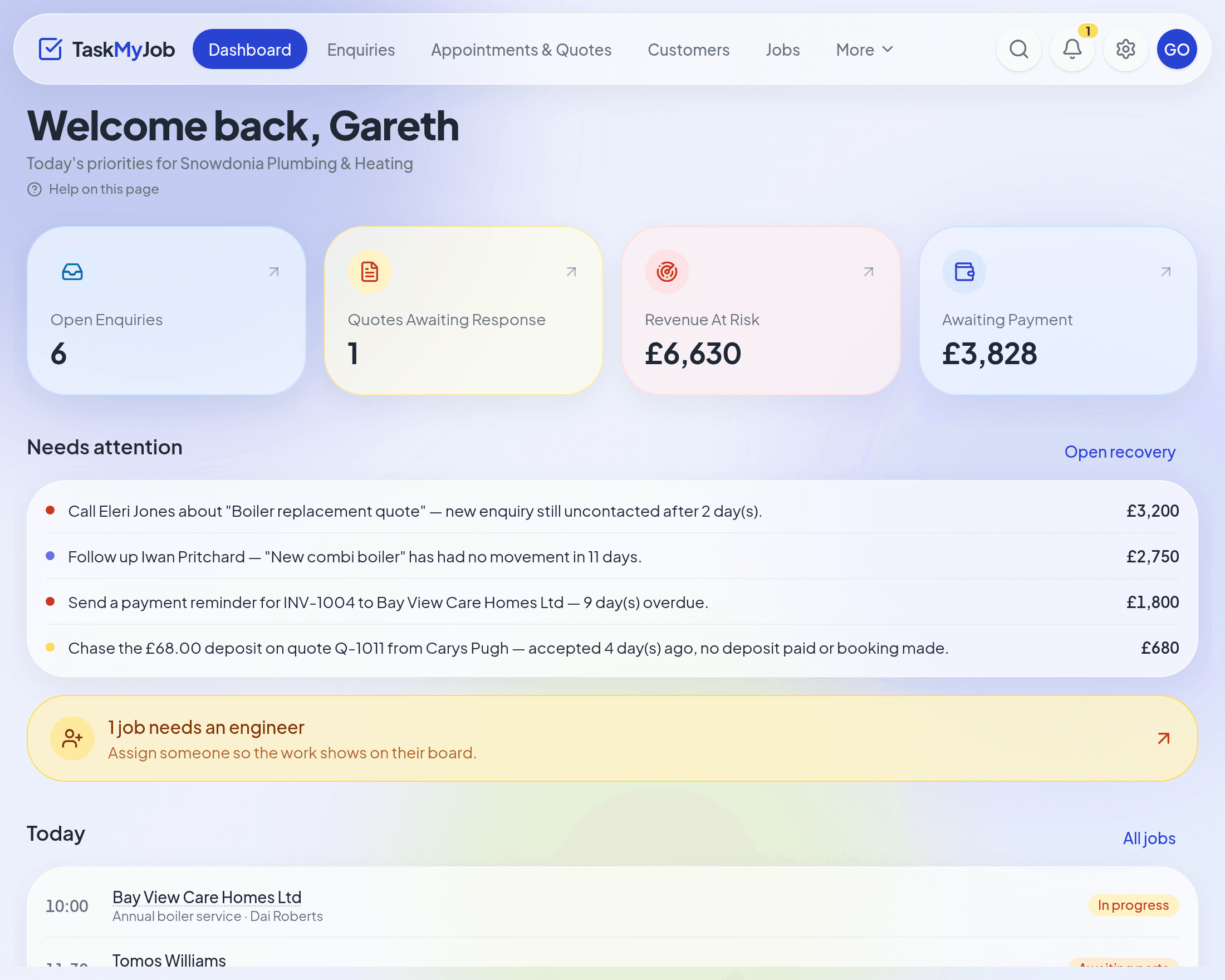Click the help question-mark icon
This screenshot has width=1225, height=980.
tap(35, 189)
